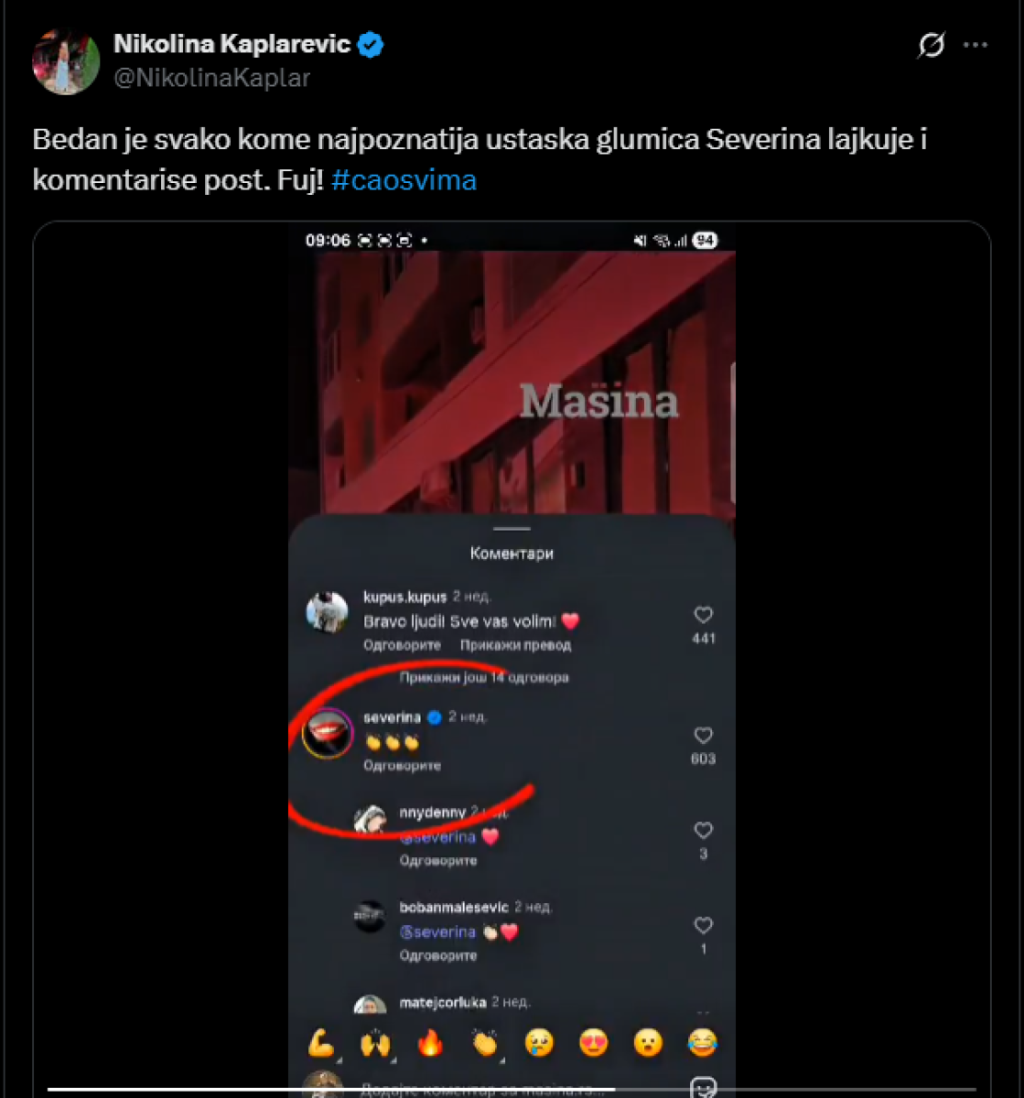1024x1098 pixels.
Task: Expand 'Прикажи још 14 одговора' replies
Action: point(484,677)
